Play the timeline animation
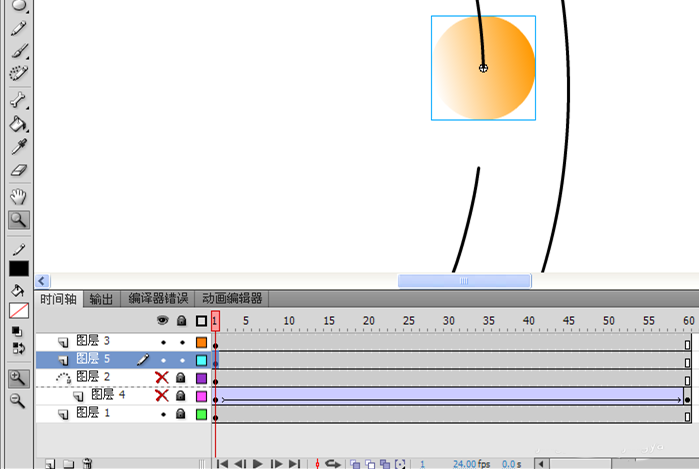699x469 pixels. coord(258,464)
